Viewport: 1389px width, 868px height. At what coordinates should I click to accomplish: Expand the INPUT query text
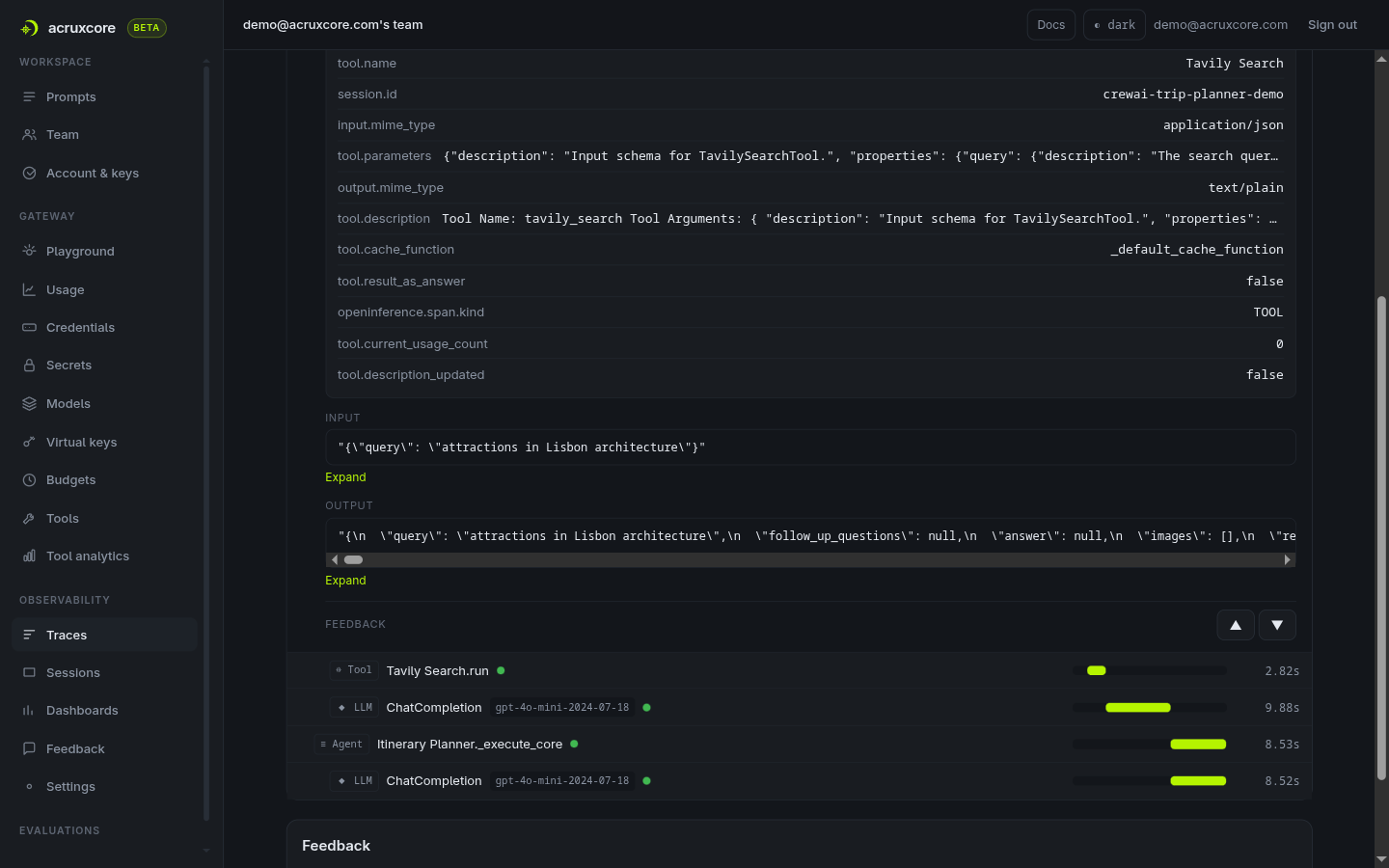(345, 477)
